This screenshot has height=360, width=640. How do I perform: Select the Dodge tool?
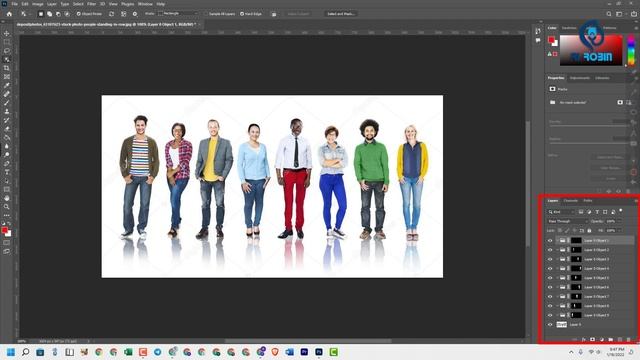tap(7, 155)
